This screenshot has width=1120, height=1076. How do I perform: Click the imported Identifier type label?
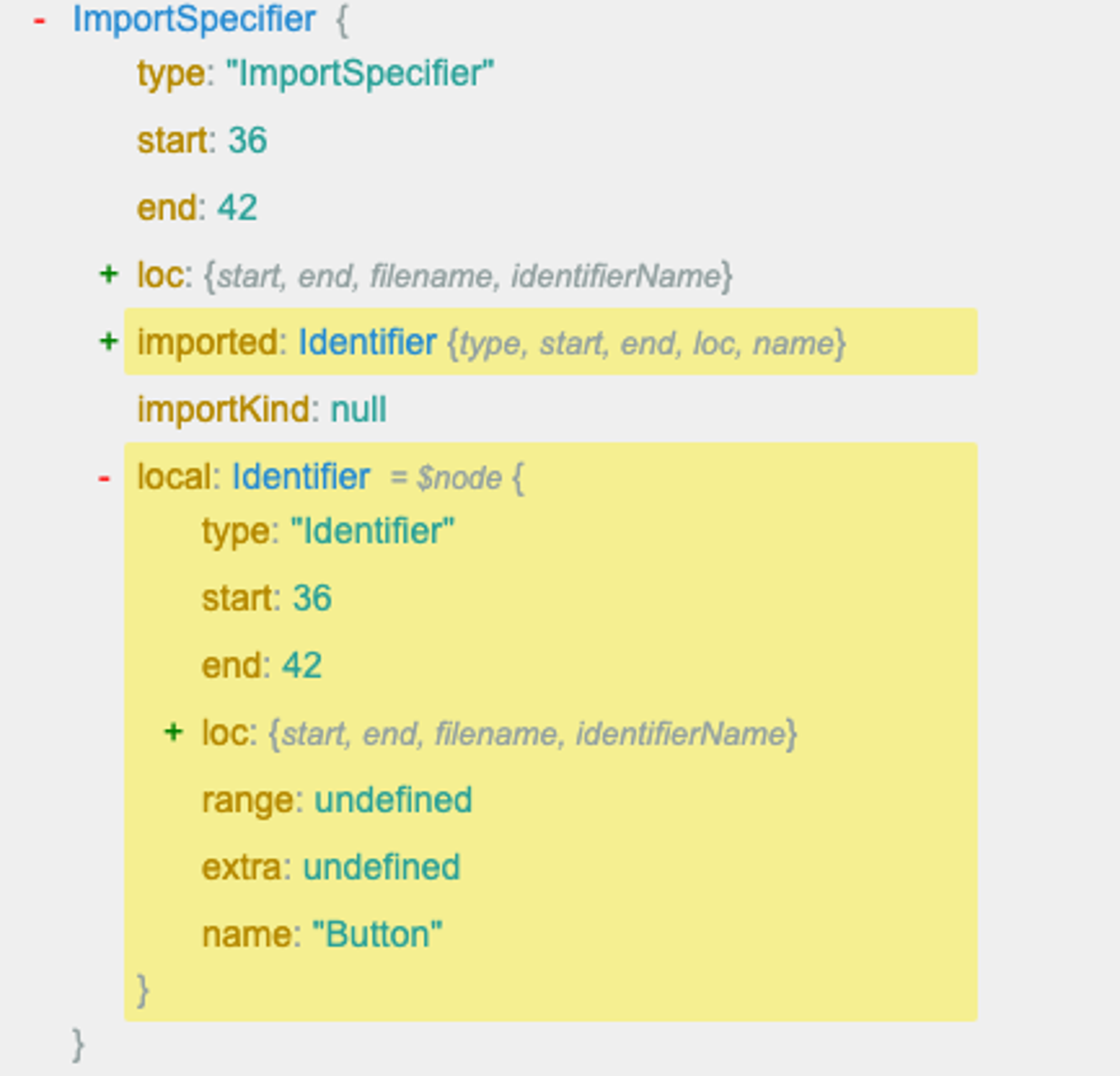[367, 342]
